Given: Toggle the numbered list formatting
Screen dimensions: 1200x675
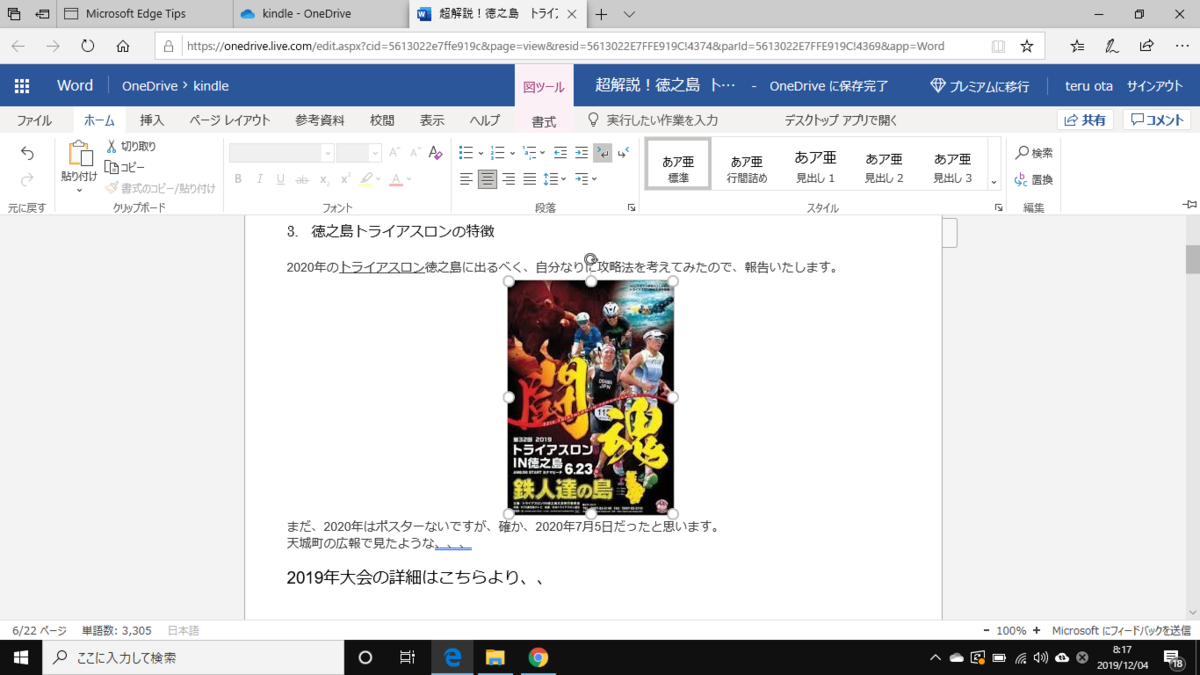Looking at the screenshot, I should (x=497, y=153).
